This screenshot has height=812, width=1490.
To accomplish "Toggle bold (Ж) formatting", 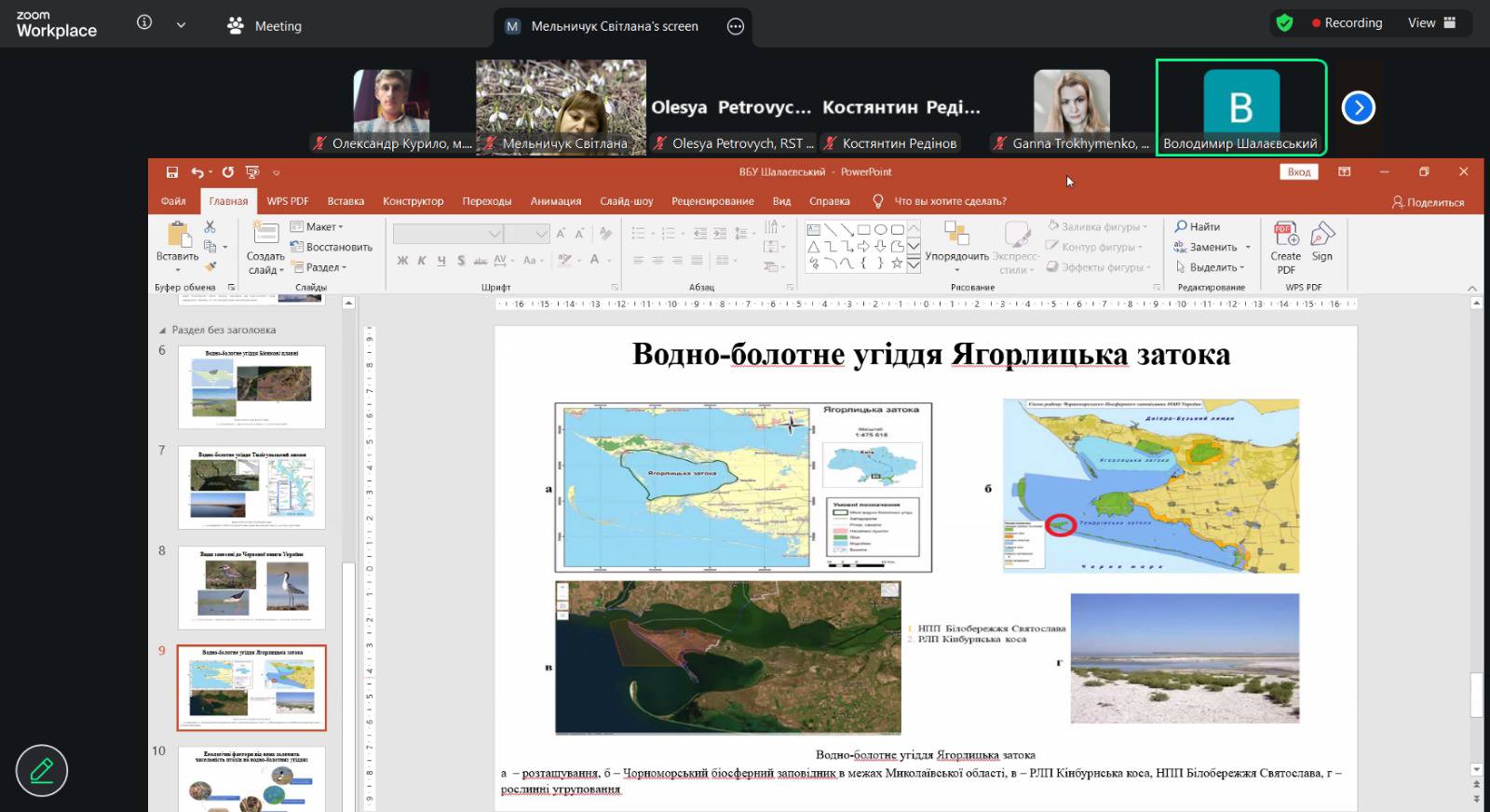I will (402, 261).
